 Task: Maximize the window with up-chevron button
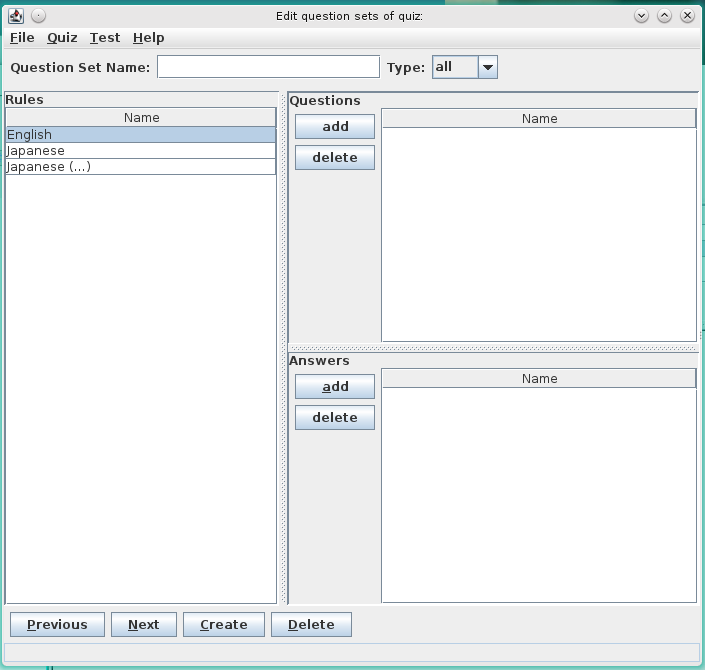pos(665,16)
